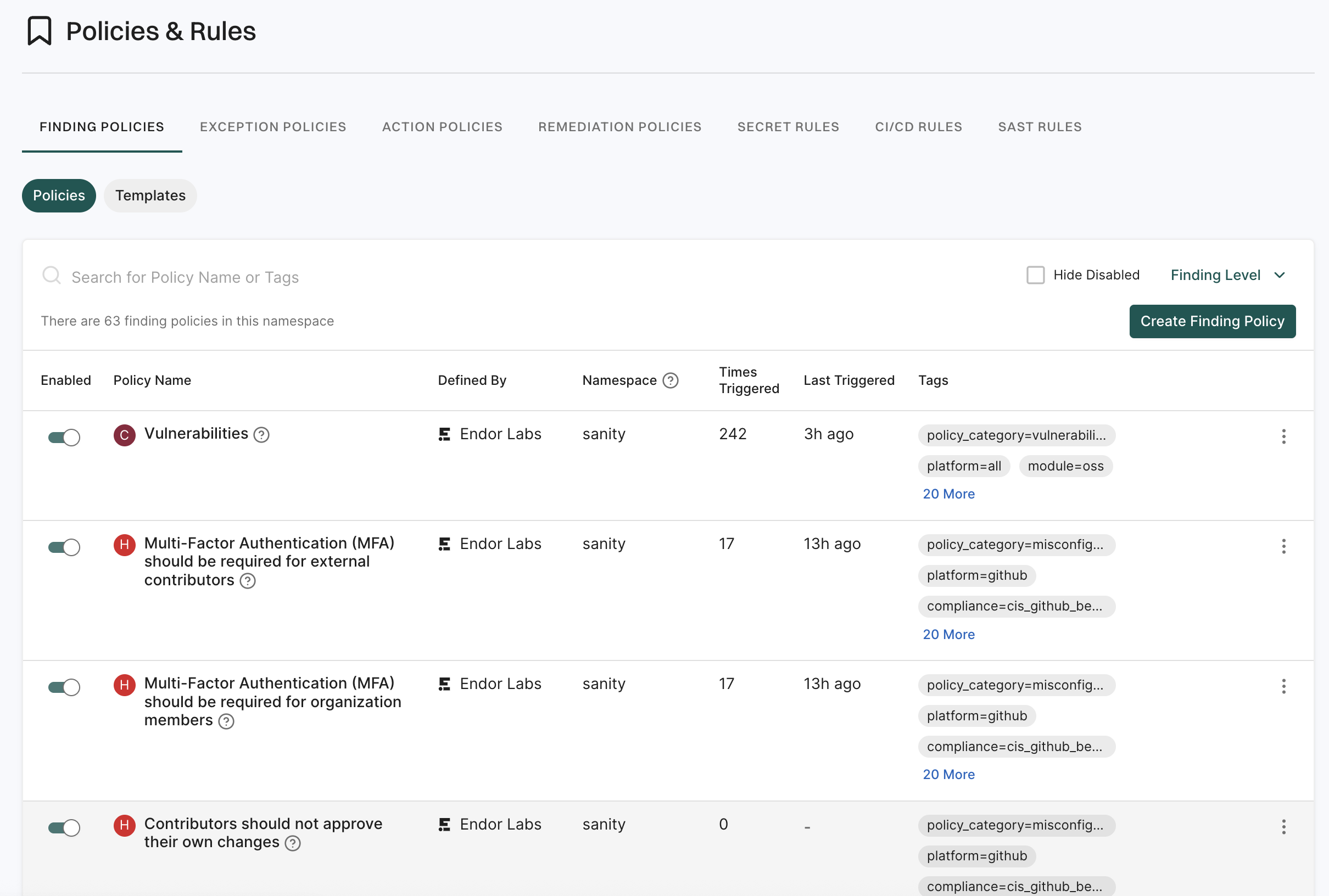Click MFA organization members policy name

(272, 702)
